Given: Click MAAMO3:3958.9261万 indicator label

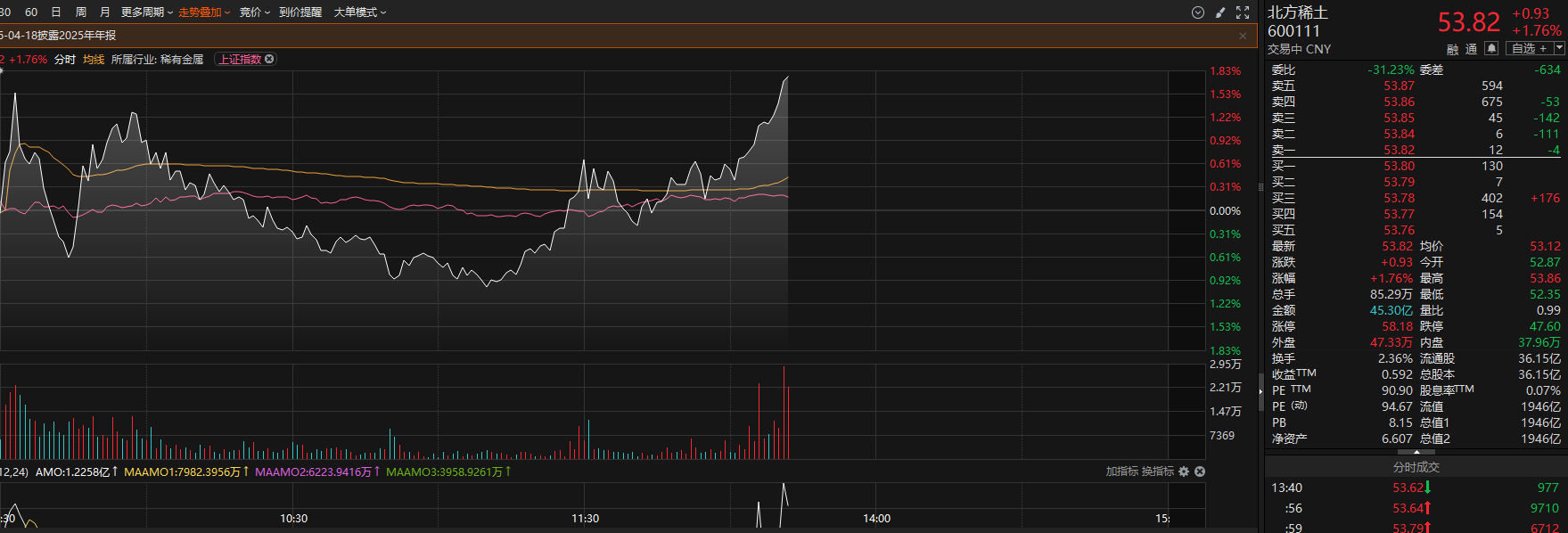Looking at the screenshot, I should click(448, 471).
